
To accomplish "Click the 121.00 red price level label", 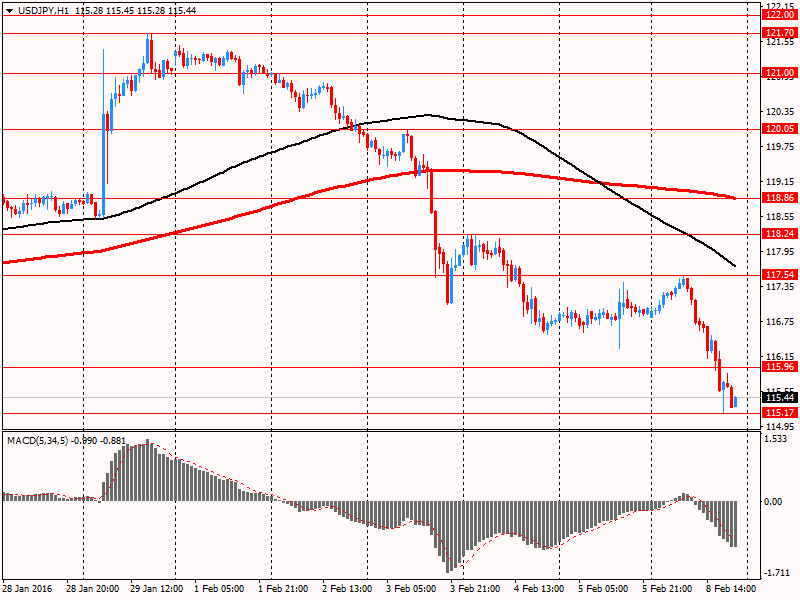I will click(780, 73).
